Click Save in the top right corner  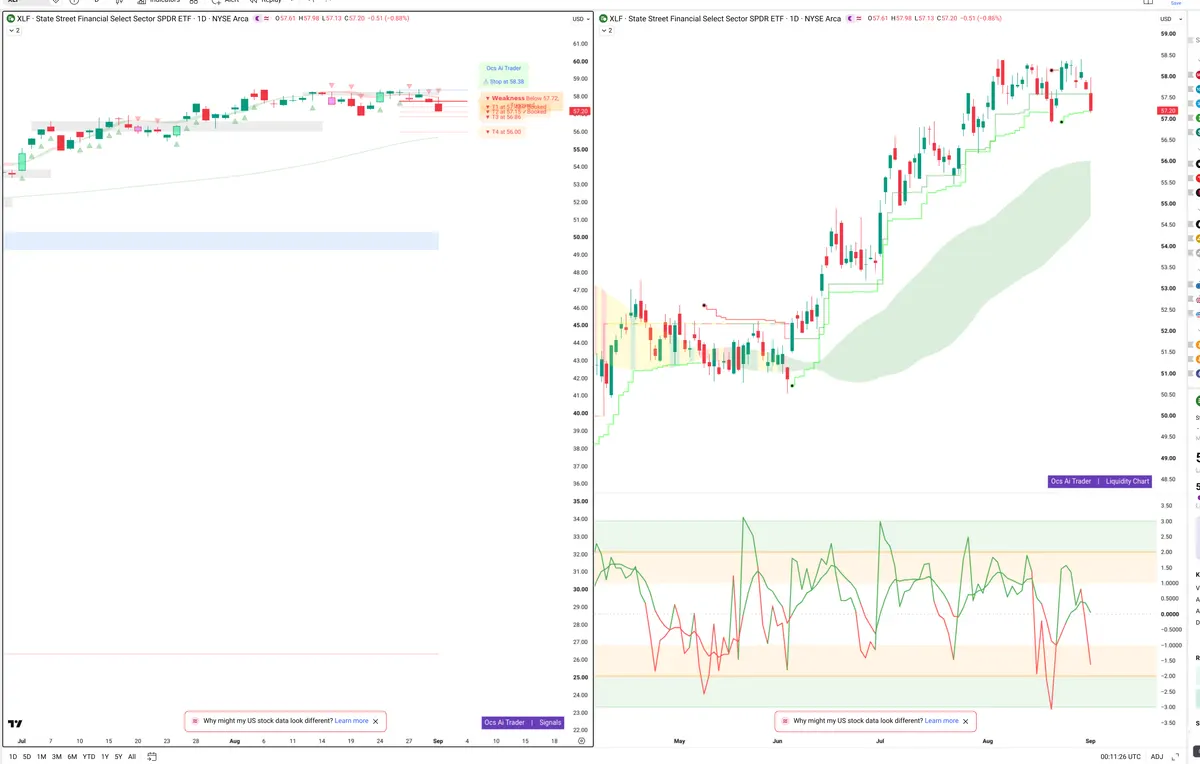(1176, 3)
